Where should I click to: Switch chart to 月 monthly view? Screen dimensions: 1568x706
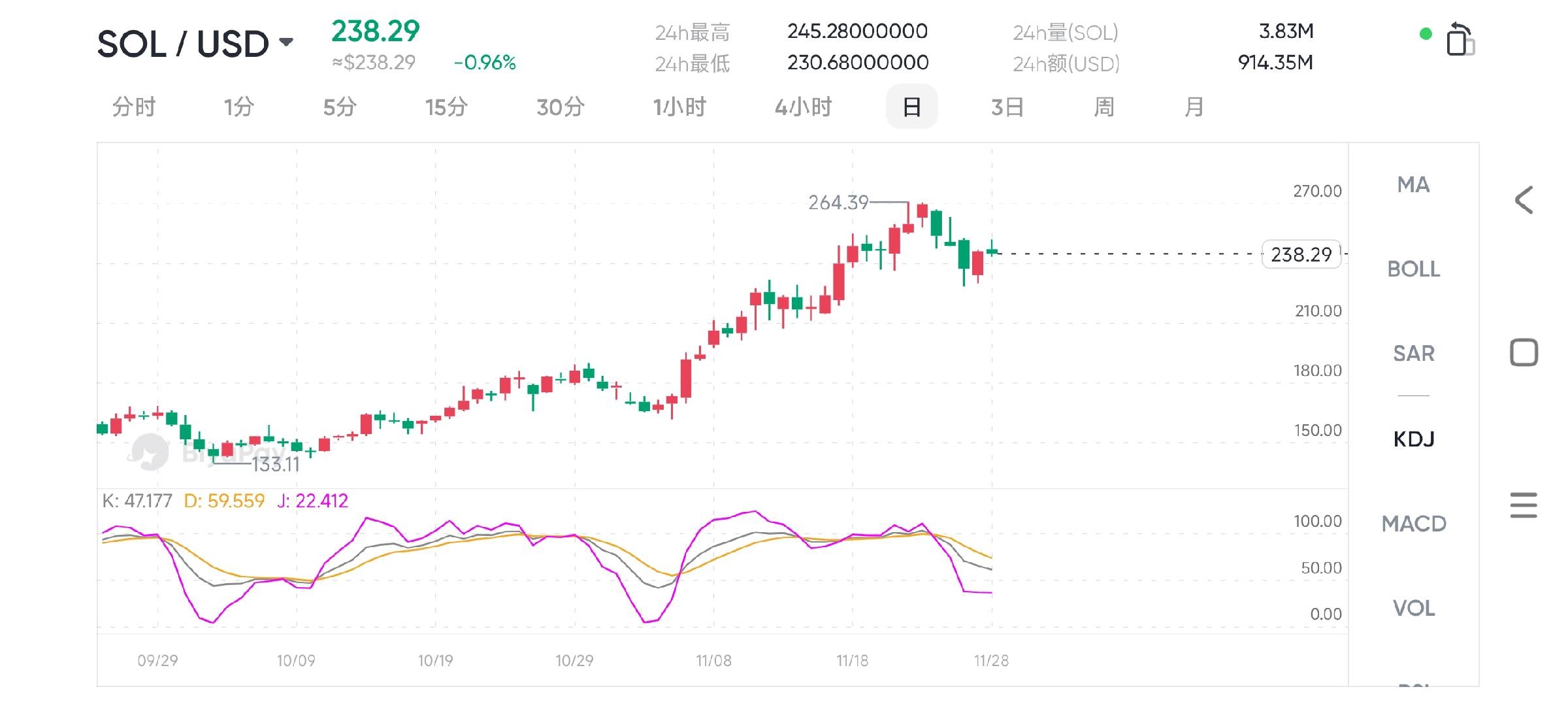tap(1194, 107)
